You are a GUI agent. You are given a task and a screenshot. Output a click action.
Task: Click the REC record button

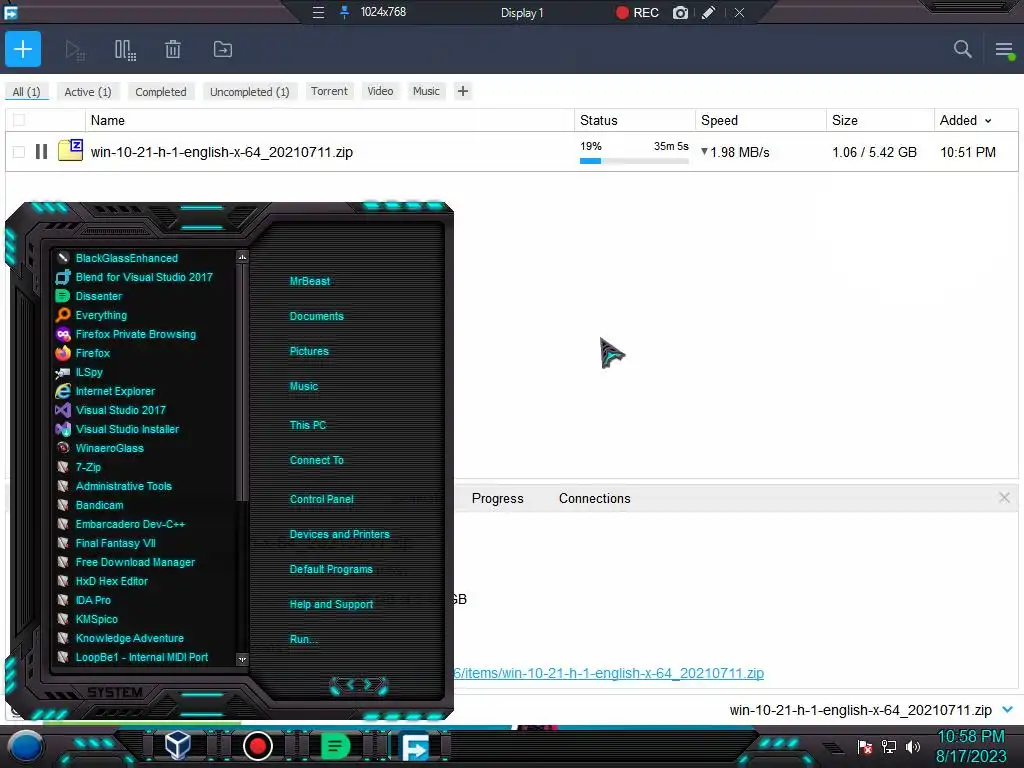[637, 12]
